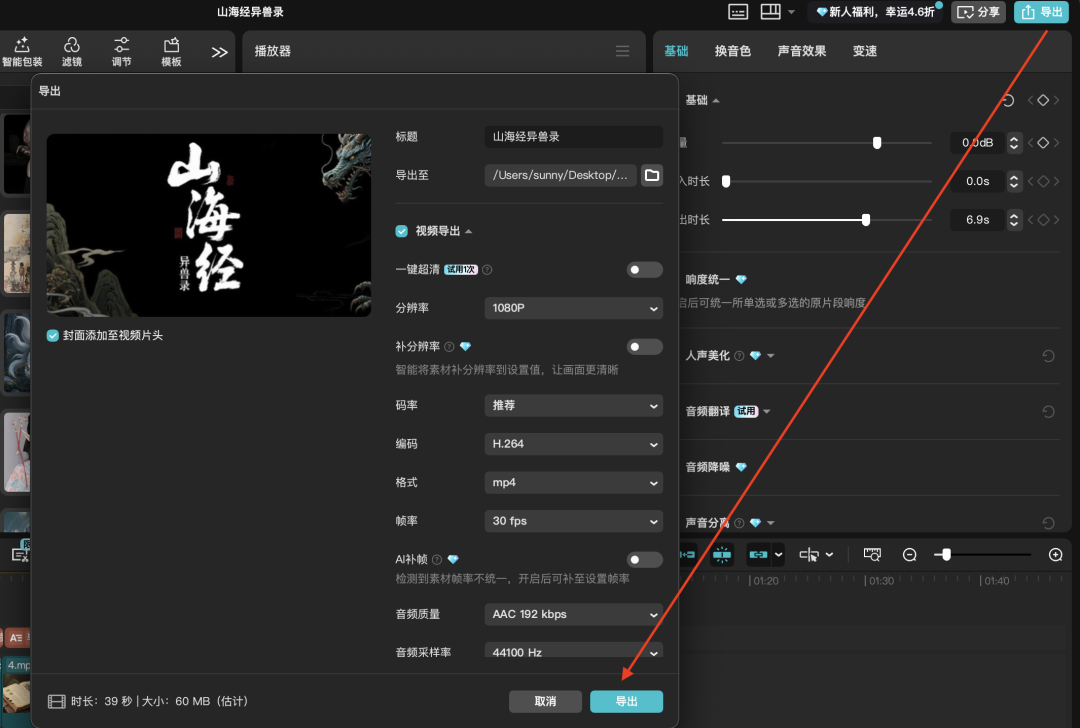This screenshot has width=1080, height=728.
Task: Click the timeline zoom slider
Action: (x=946, y=555)
